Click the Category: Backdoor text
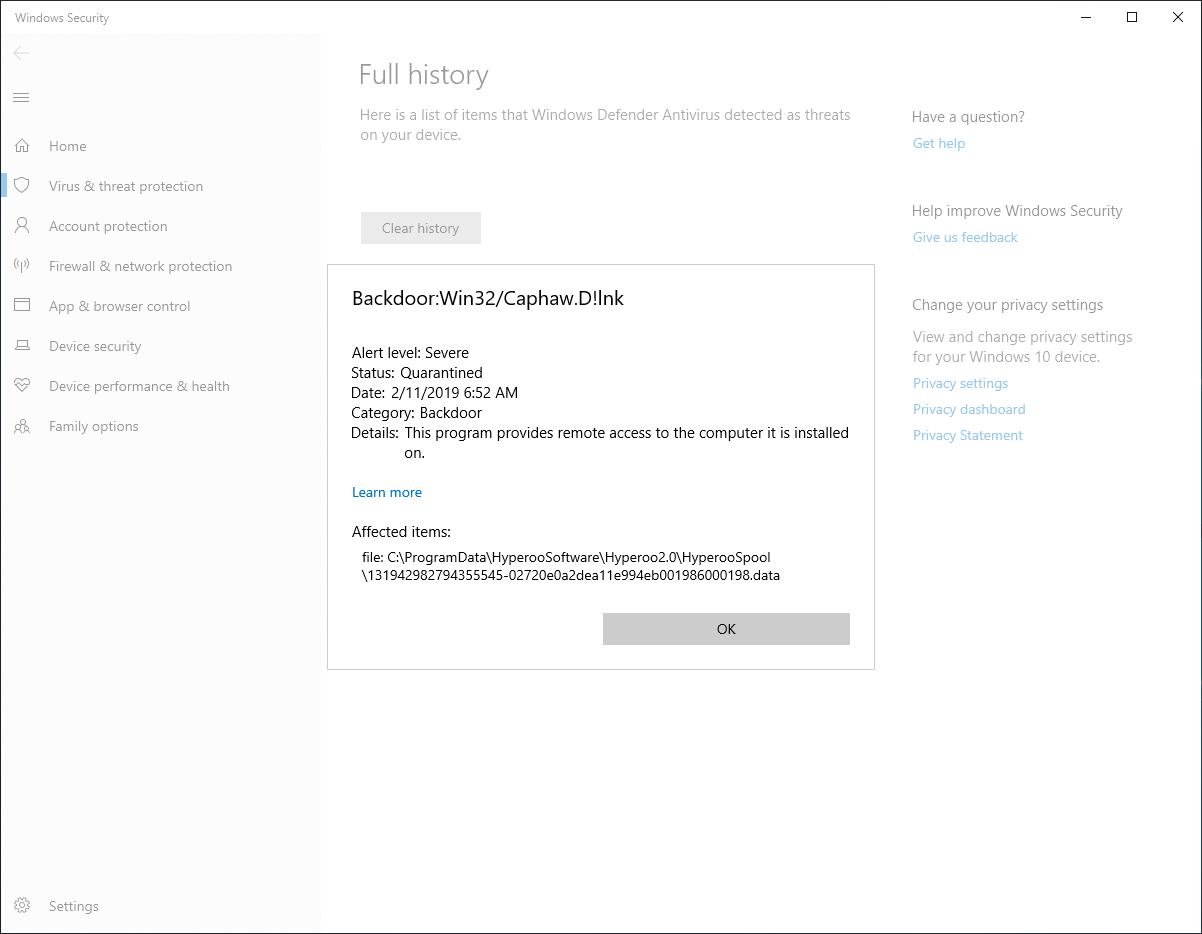 pos(416,413)
